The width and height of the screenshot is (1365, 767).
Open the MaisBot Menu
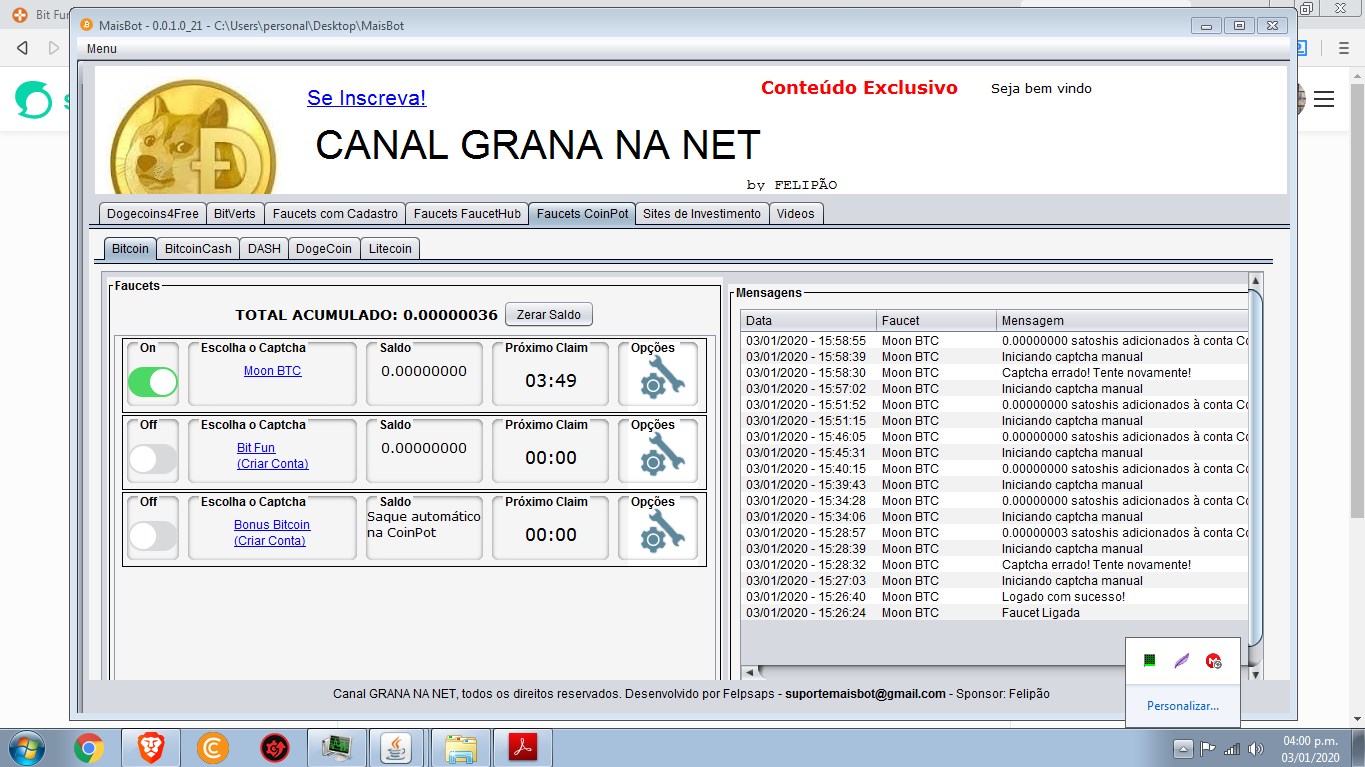click(x=102, y=49)
